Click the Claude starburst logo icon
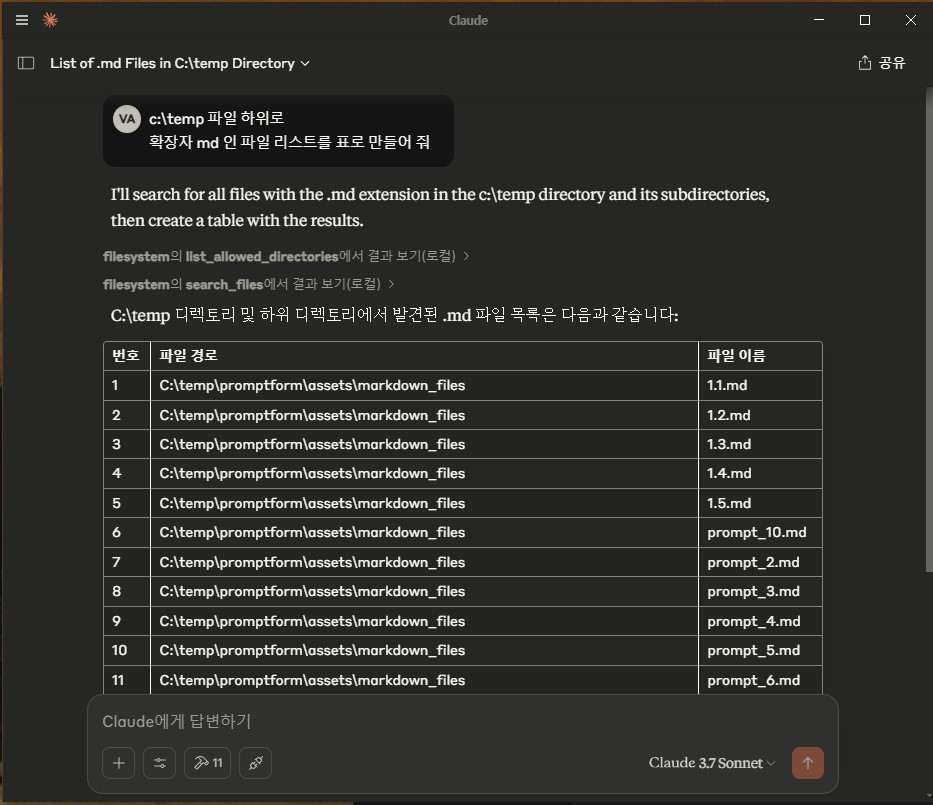 pos(51,20)
